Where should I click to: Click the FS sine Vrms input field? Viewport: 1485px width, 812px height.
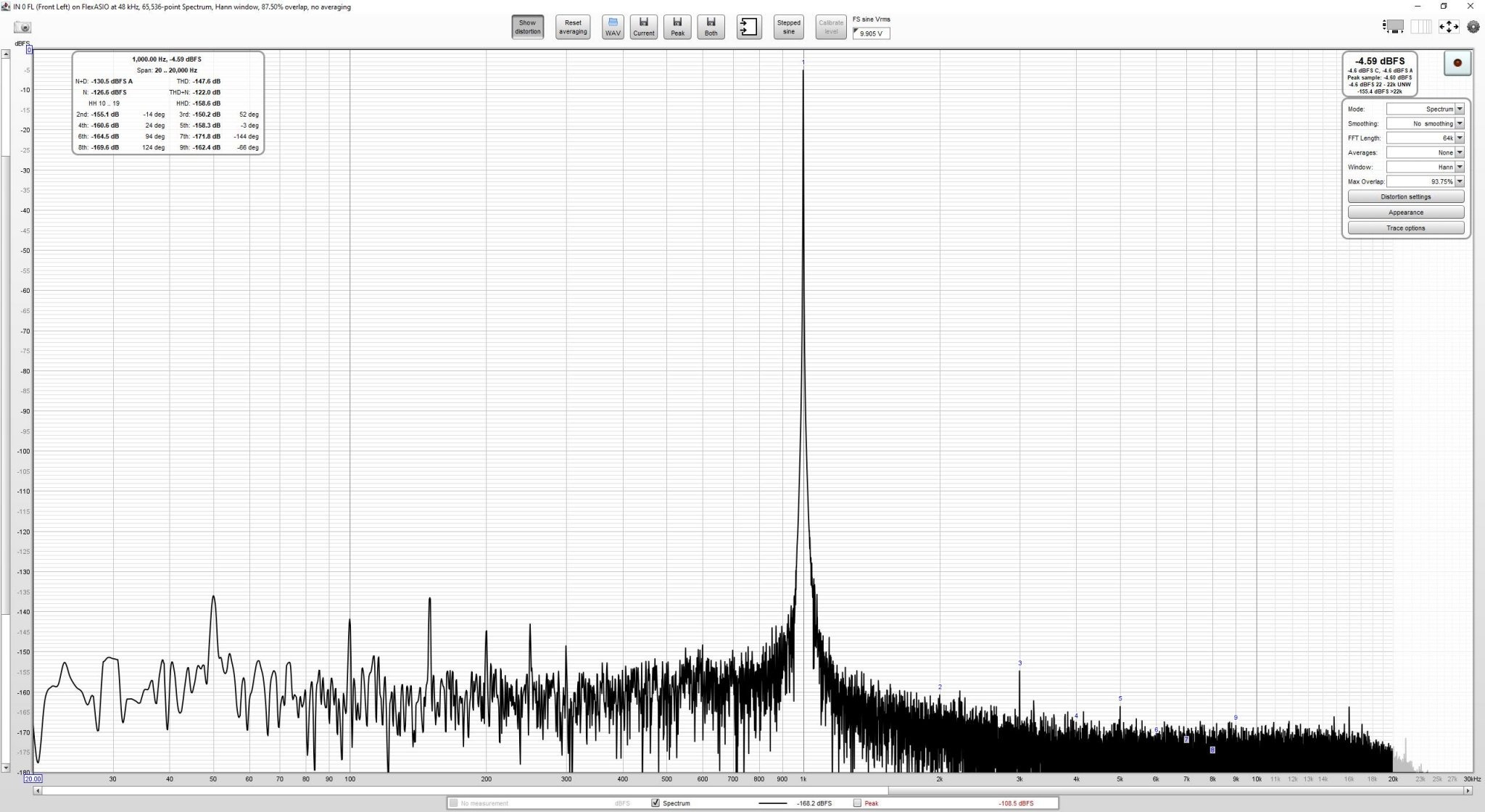(x=871, y=33)
